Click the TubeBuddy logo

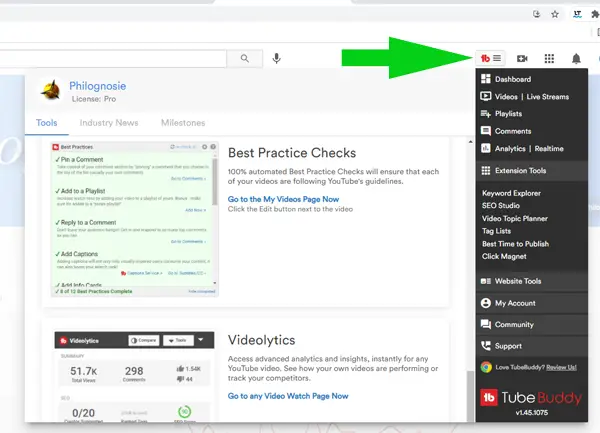pos(531,398)
